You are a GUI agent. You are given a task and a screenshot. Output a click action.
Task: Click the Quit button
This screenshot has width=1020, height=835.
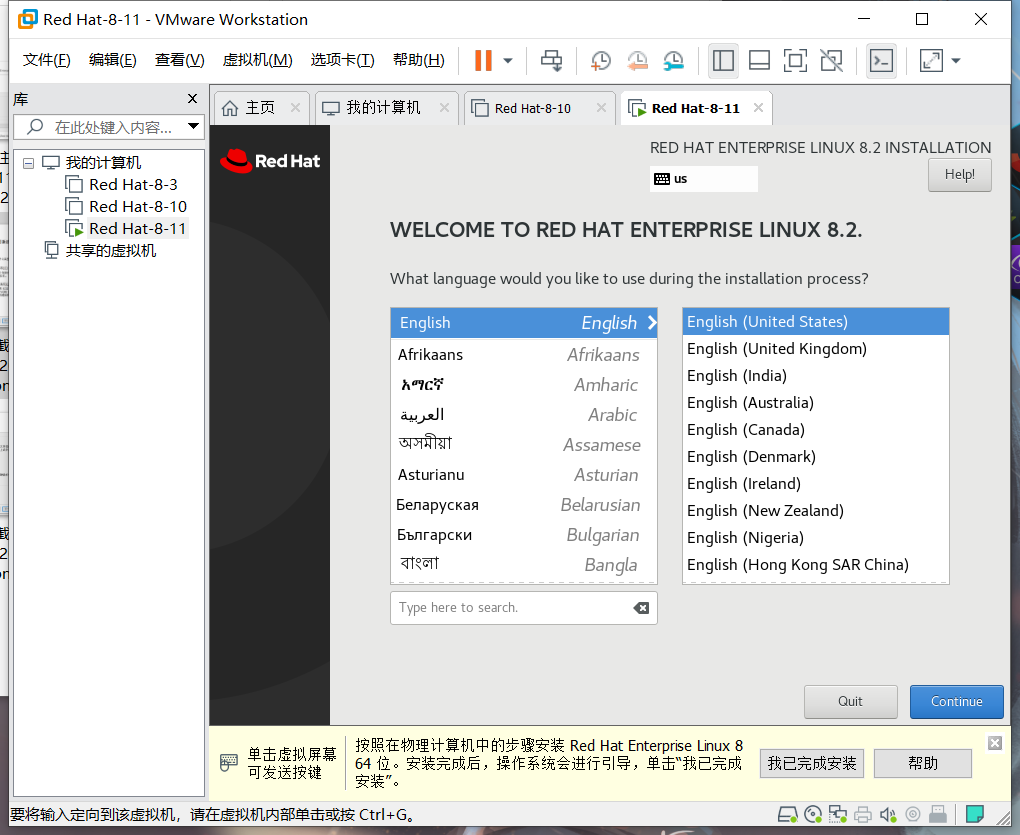point(850,702)
